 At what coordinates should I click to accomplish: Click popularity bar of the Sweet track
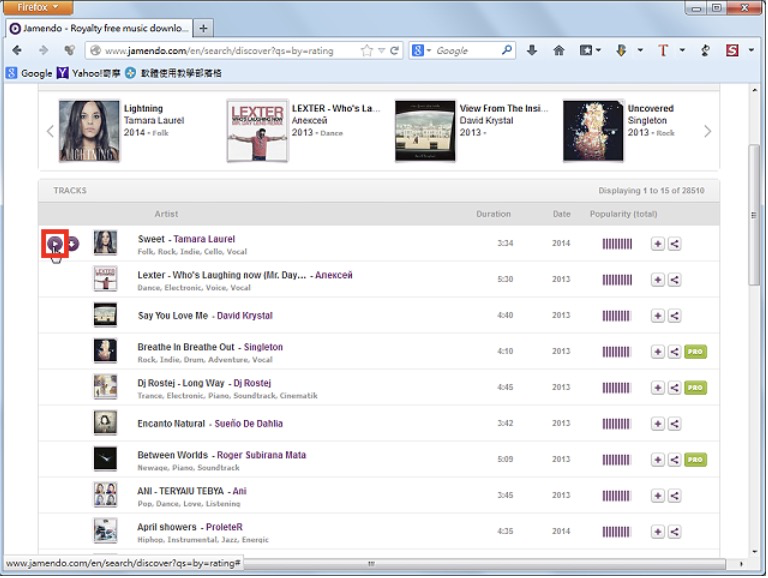tap(617, 243)
